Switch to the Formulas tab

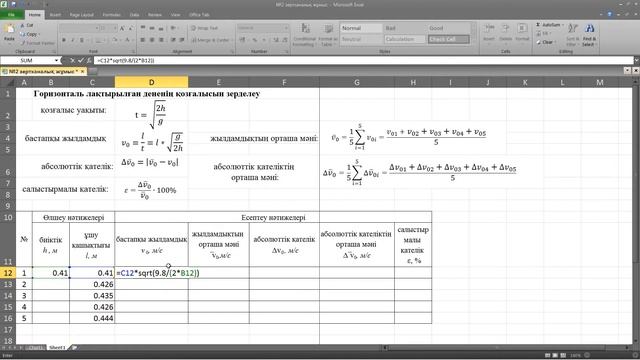111,15
